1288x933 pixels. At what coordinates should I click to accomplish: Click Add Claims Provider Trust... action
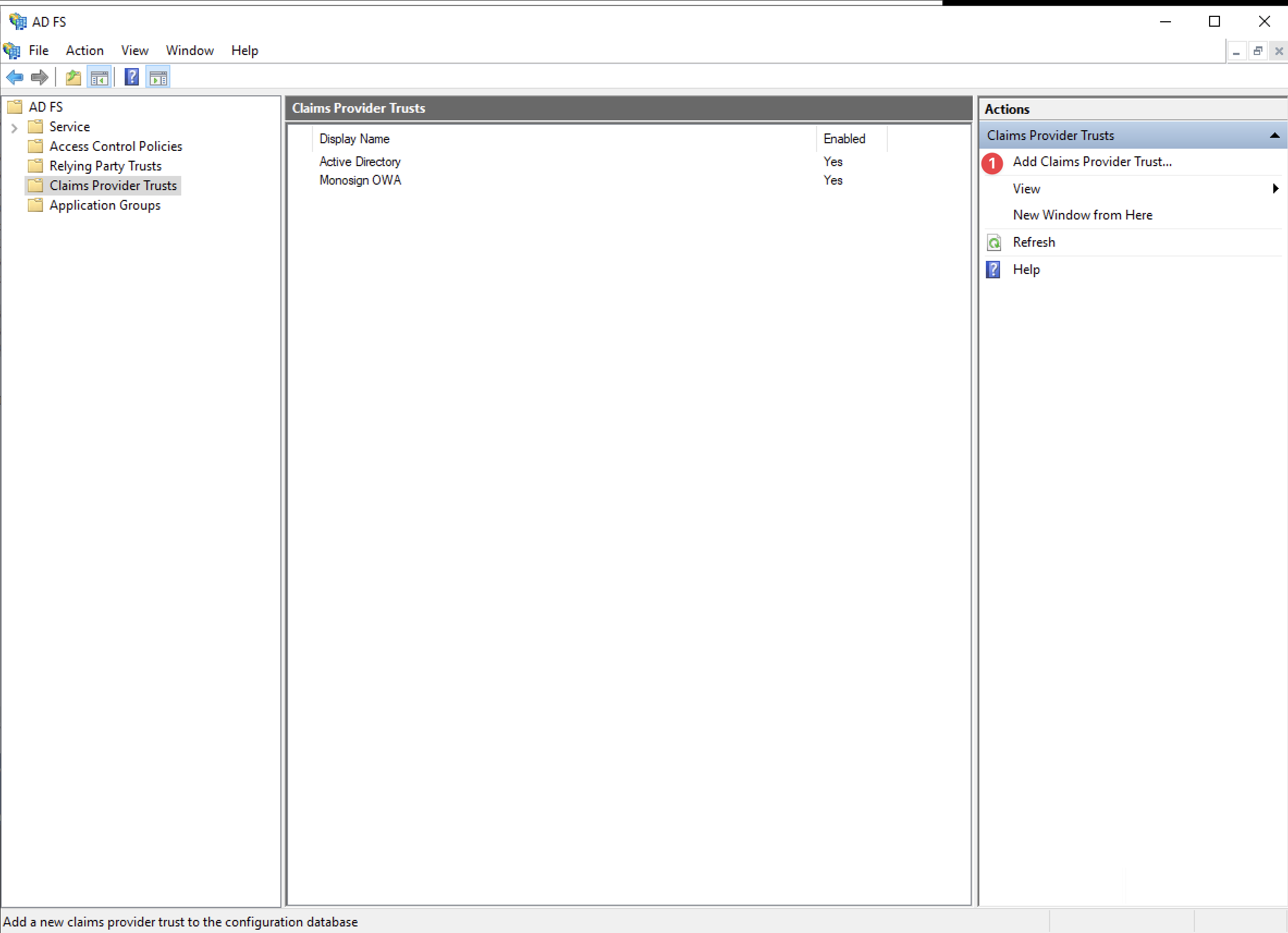point(1091,162)
